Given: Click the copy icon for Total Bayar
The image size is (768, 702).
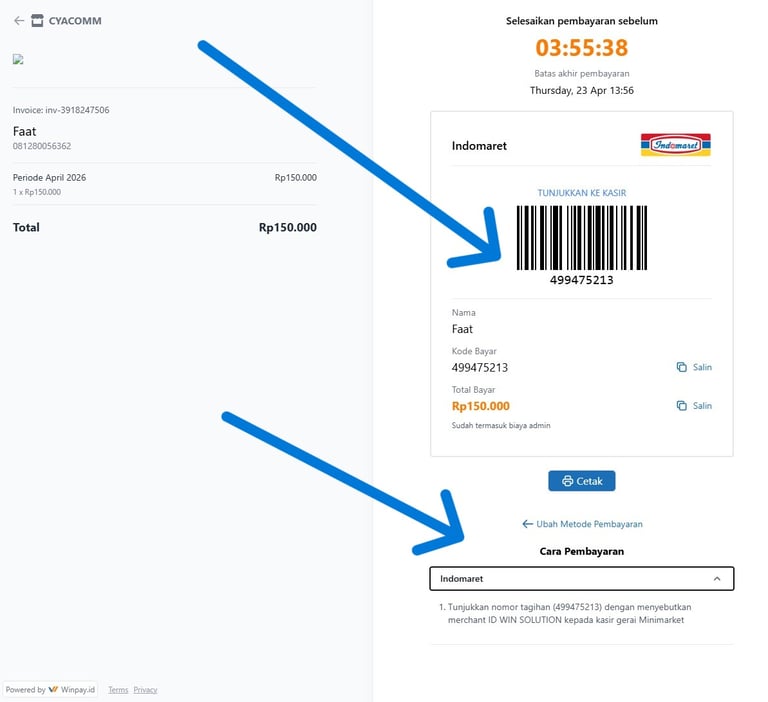Looking at the screenshot, I should [682, 405].
